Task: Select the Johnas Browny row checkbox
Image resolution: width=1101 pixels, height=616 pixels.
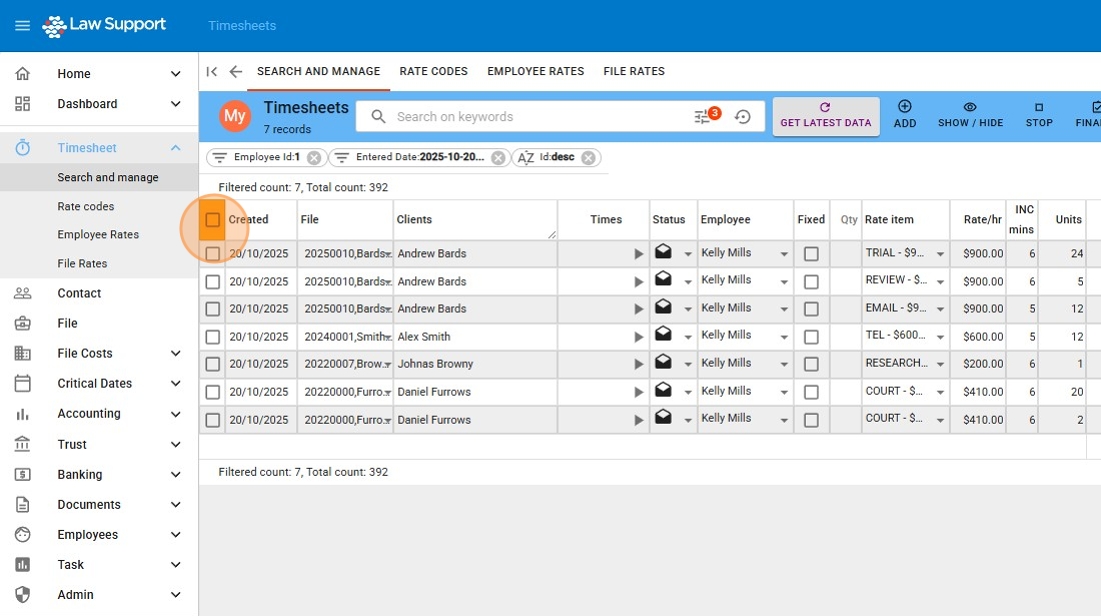Action: point(213,365)
